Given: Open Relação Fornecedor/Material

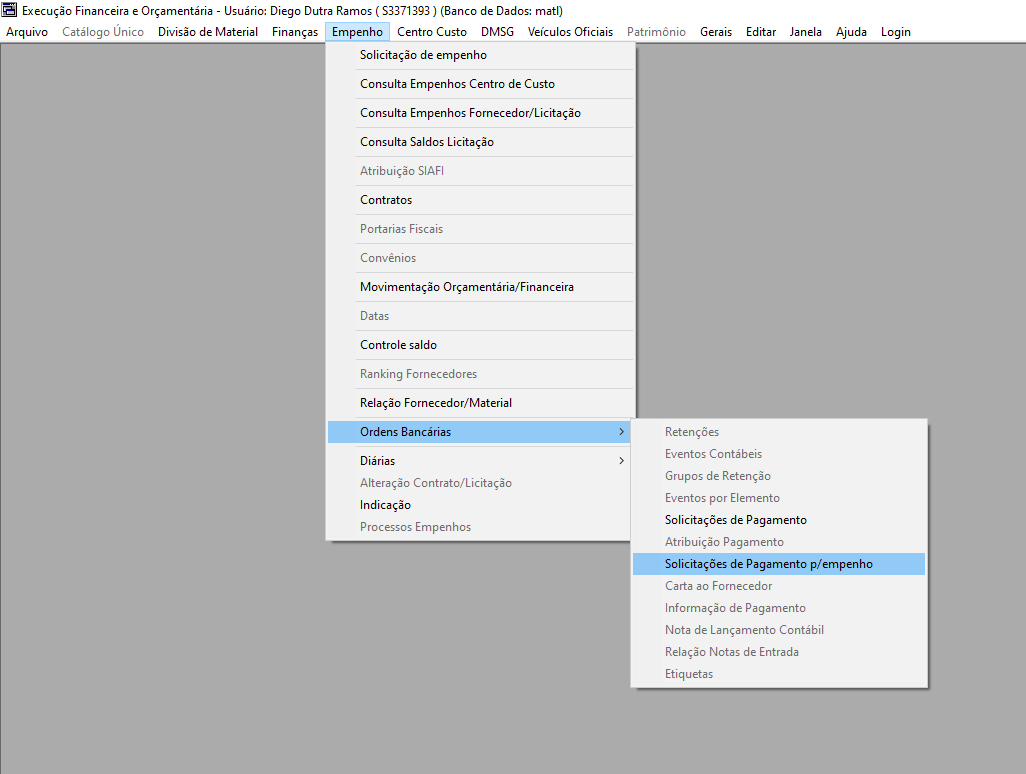Looking at the screenshot, I should coord(436,403).
